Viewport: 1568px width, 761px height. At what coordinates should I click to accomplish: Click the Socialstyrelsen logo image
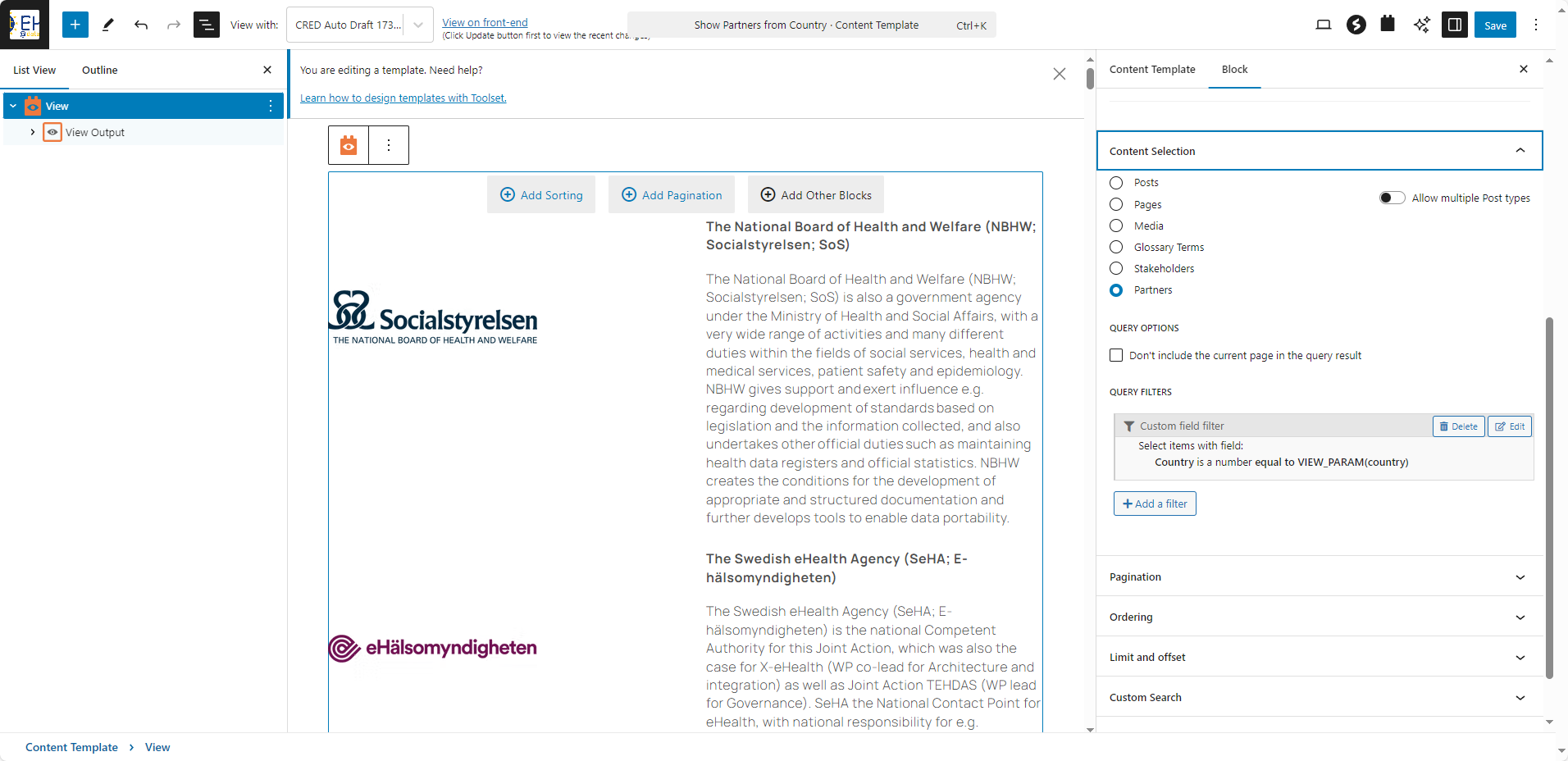433,317
